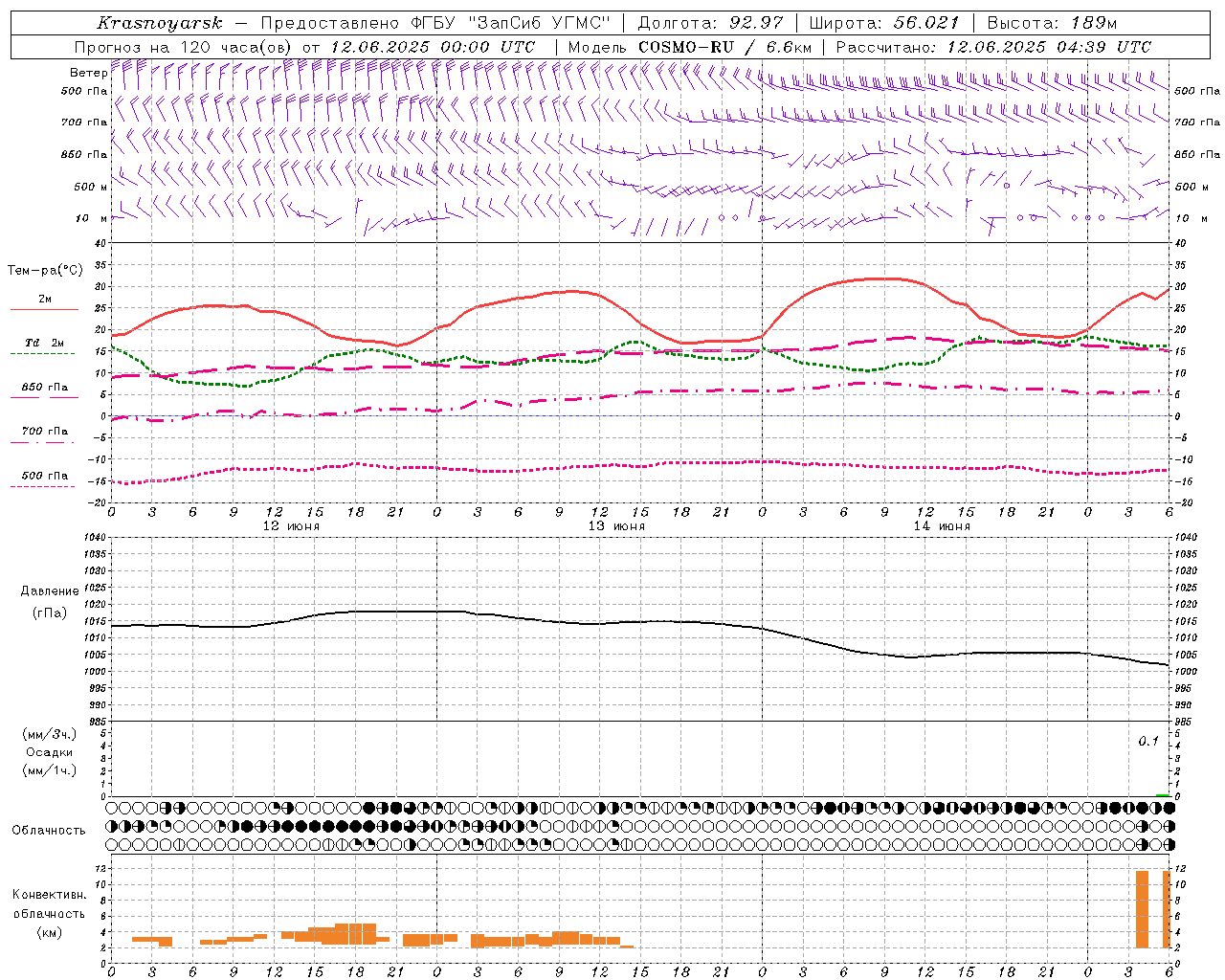Image resolution: width=1225 pixels, height=980 pixels.
Task: Click the '700 гПа' temperature legend entry
Action: (45, 432)
